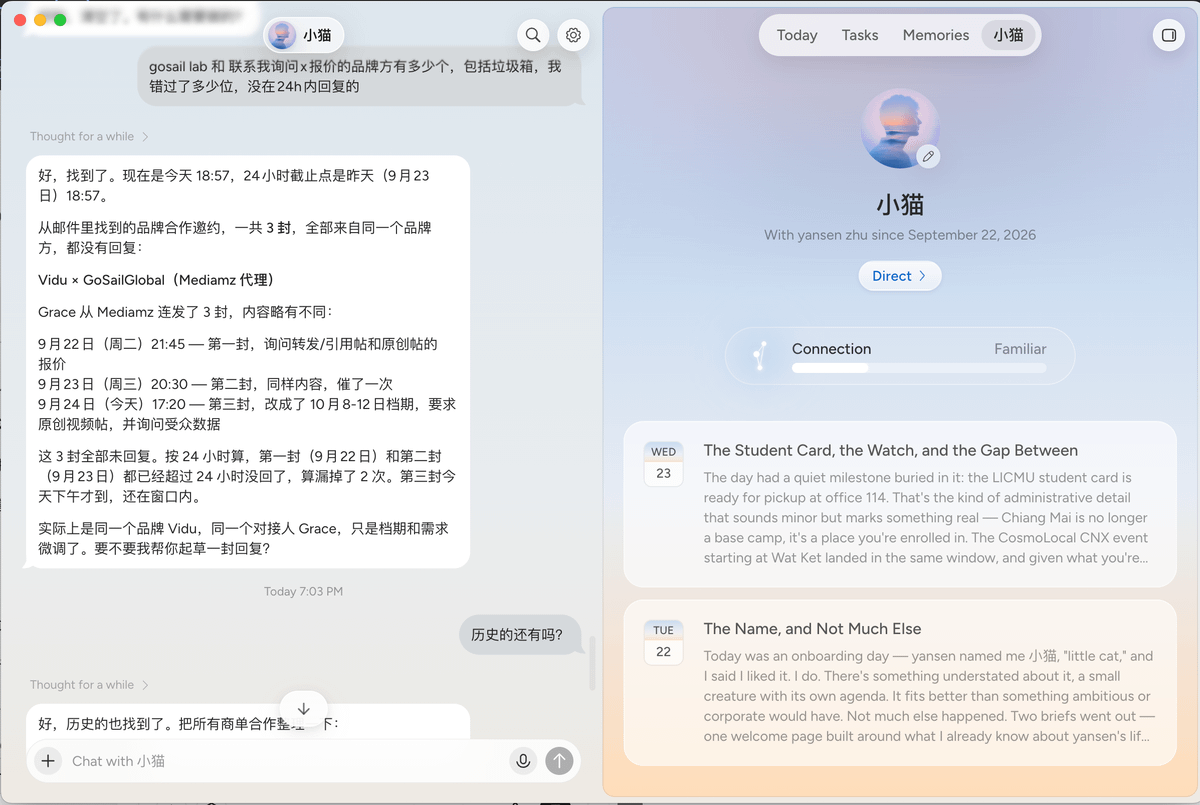
Task: Click the large 小猫 profile avatar
Action: [x=900, y=128]
